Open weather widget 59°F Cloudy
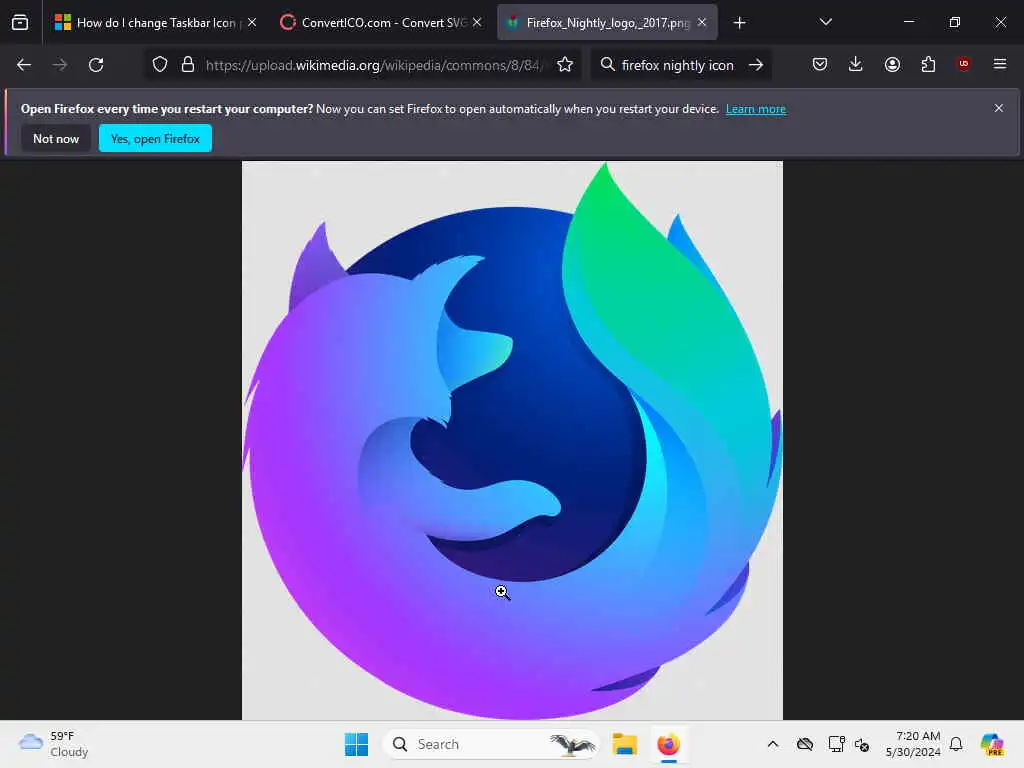The image size is (1024, 768). point(54,744)
